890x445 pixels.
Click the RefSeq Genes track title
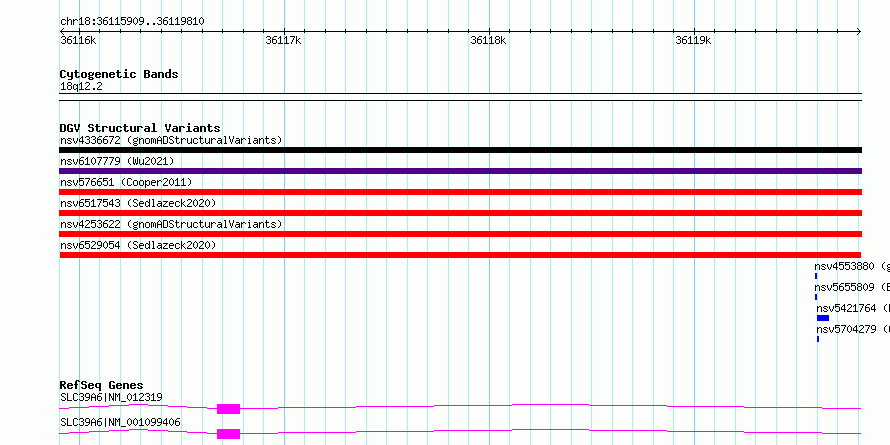tap(102, 385)
